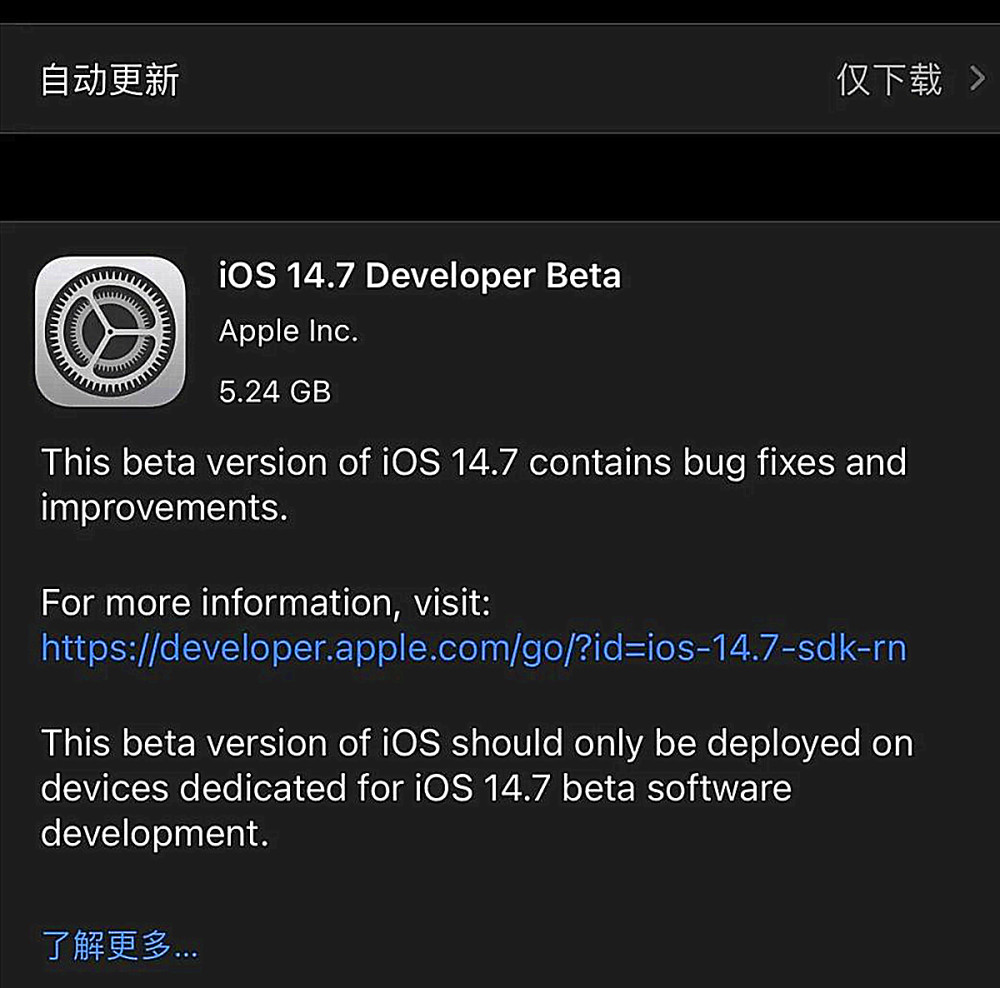This screenshot has height=988, width=1000.
Task: Tap the Apple Inc. publisher label
Action: pos(288,332)
